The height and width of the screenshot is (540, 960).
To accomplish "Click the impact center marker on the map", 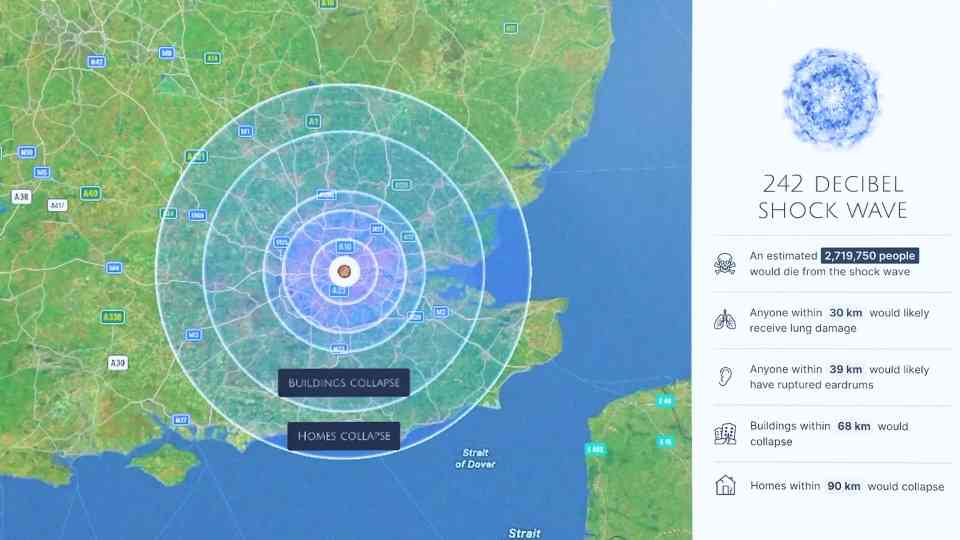I will click(x=343, y=271).
